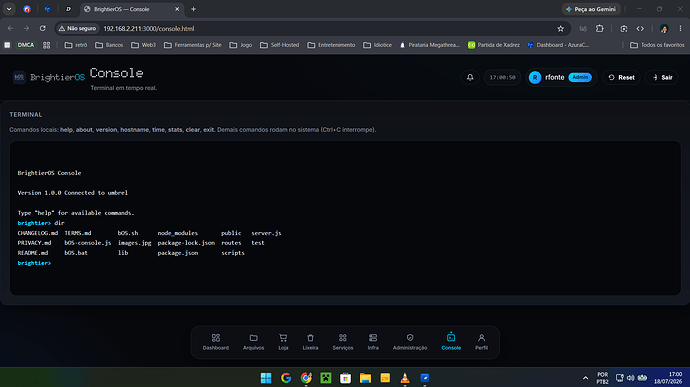
Task: Open the VLC icon in Windows taskbar
Action: pos(405,378)
